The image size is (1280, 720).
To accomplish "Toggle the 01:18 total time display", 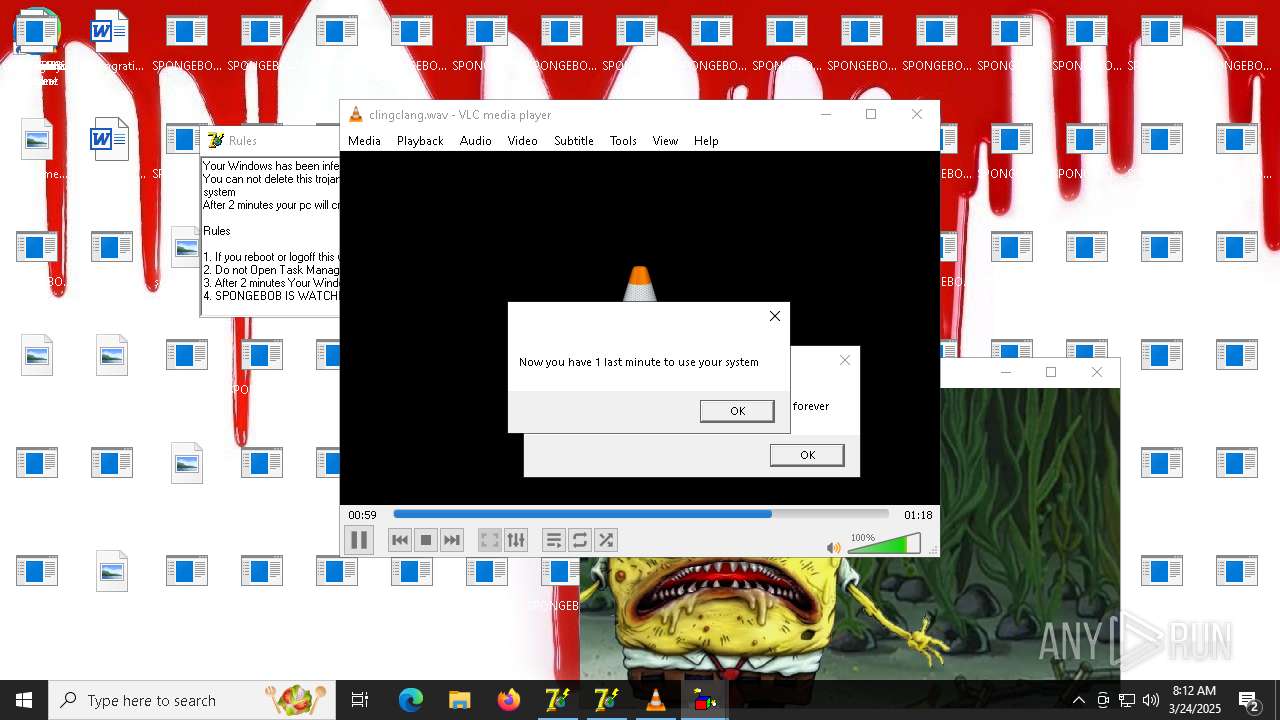I will click(918, 515).
